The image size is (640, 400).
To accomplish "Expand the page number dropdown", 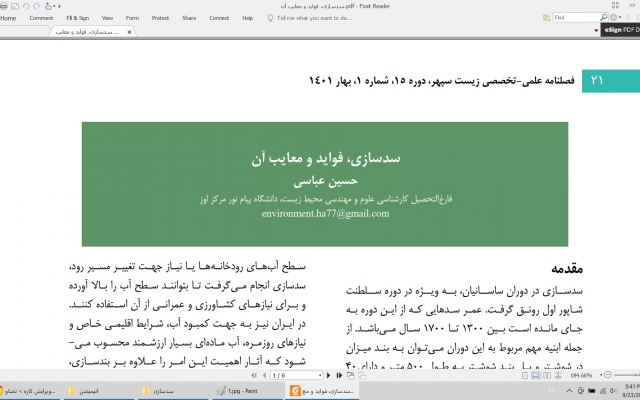I will 320,376.
